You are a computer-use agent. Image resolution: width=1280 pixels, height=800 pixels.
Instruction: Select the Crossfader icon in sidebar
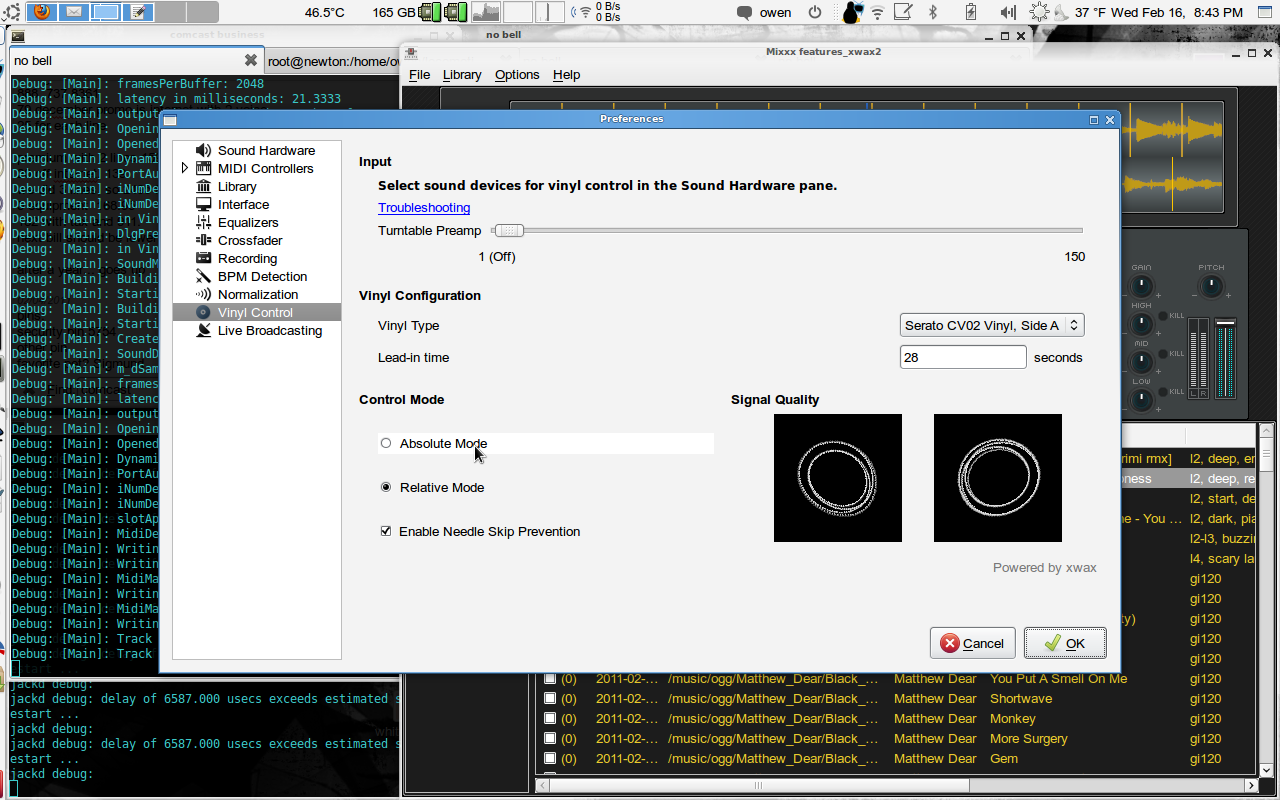tap(203, 240)
